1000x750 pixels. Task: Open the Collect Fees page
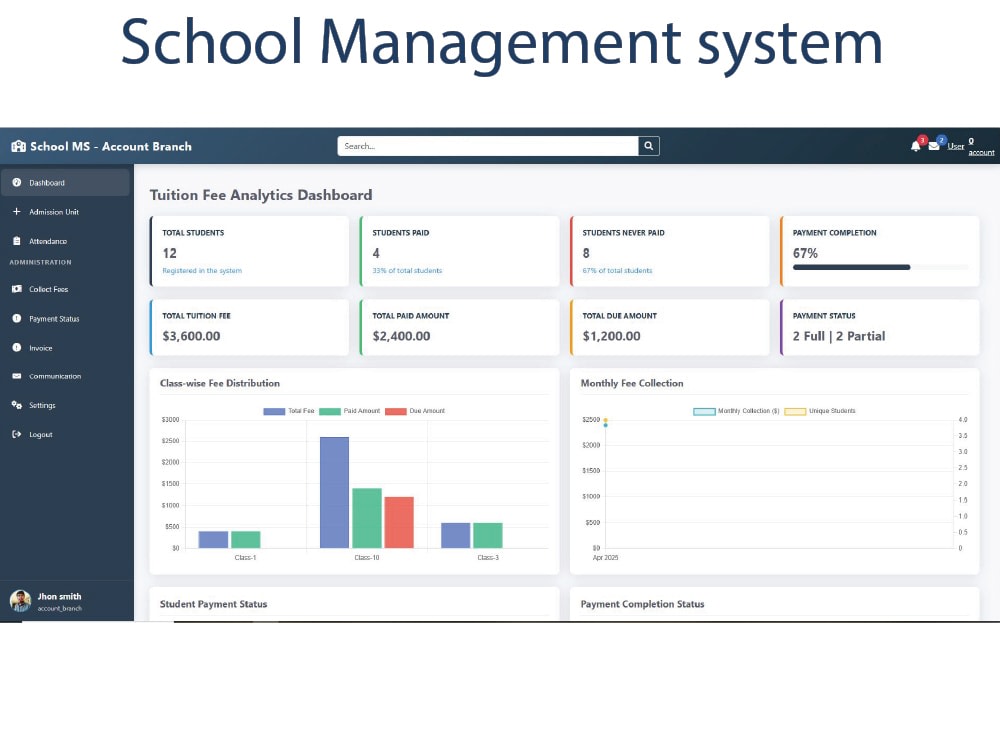[x=65, y=289]
